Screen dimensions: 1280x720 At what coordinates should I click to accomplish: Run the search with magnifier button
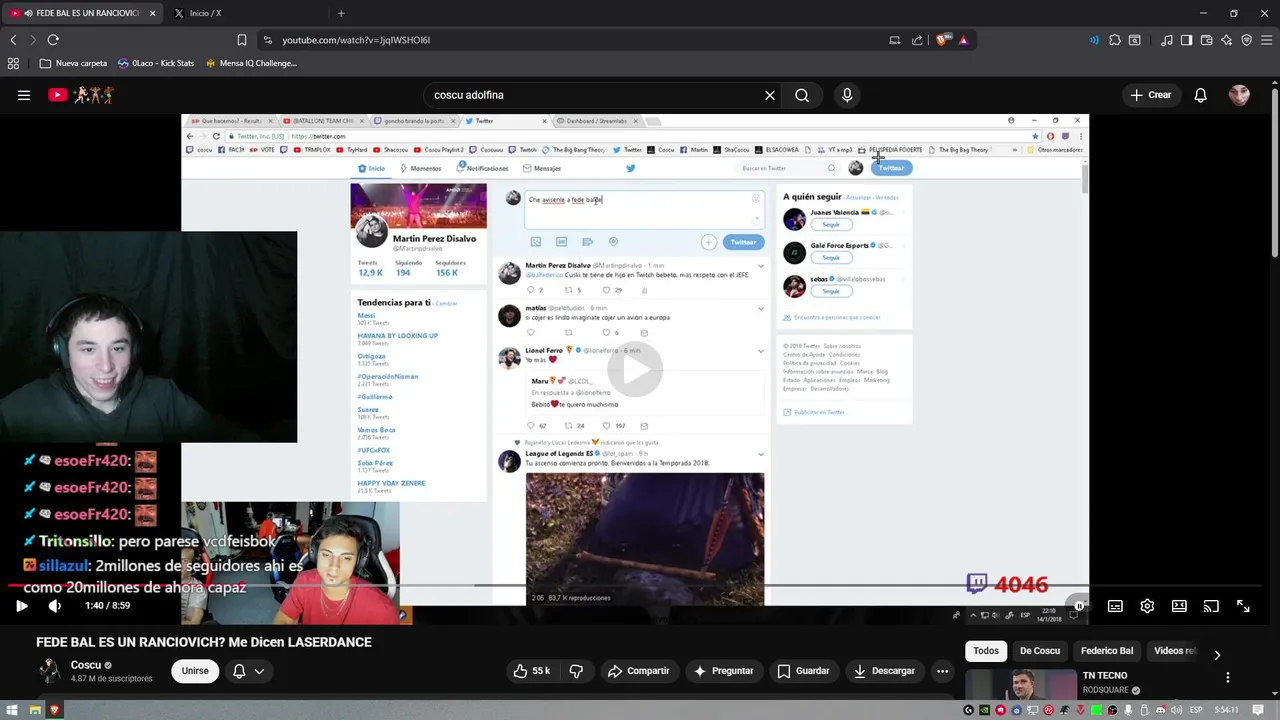tap(802, 95)
